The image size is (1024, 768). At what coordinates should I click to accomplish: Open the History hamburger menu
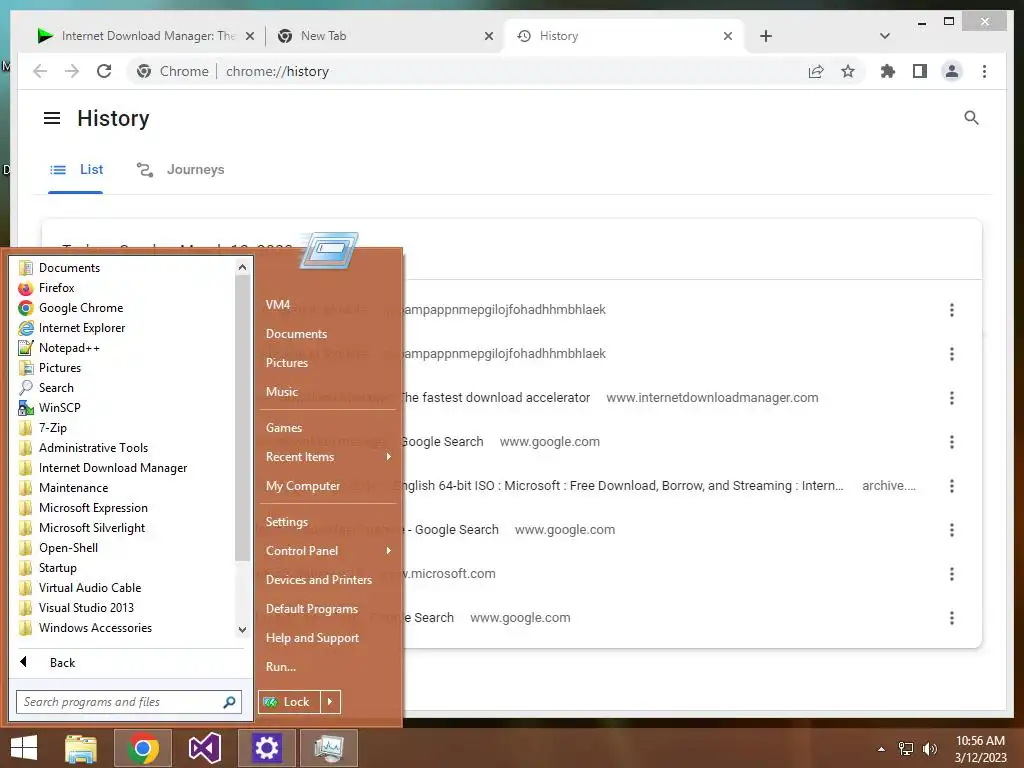pos(52,118)
